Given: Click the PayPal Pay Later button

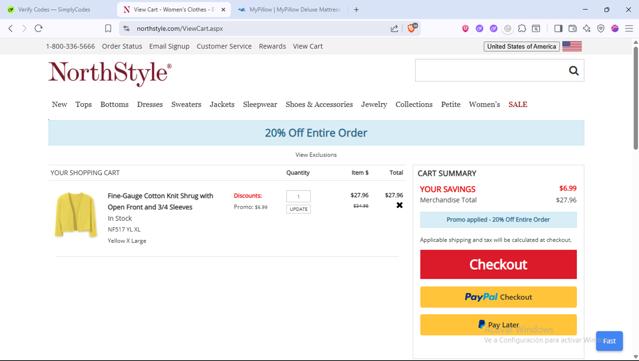Looking at the screenshot, I should (498, 325).
